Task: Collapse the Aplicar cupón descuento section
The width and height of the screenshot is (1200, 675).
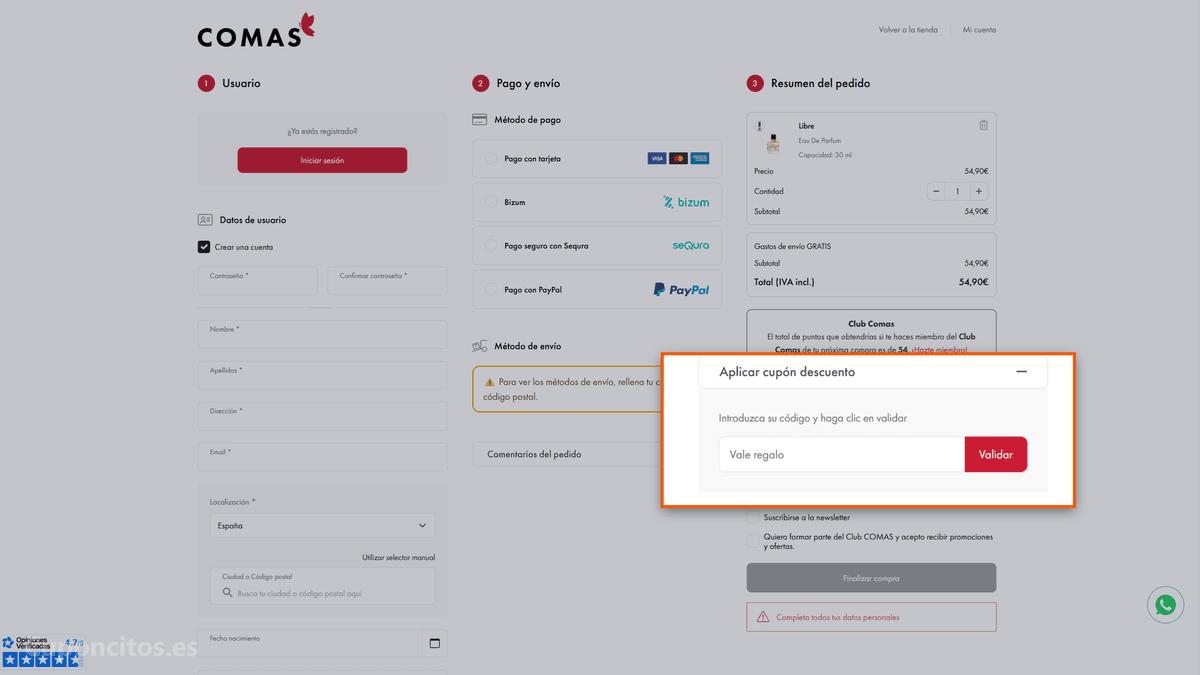Action: tap(1021, 372)
